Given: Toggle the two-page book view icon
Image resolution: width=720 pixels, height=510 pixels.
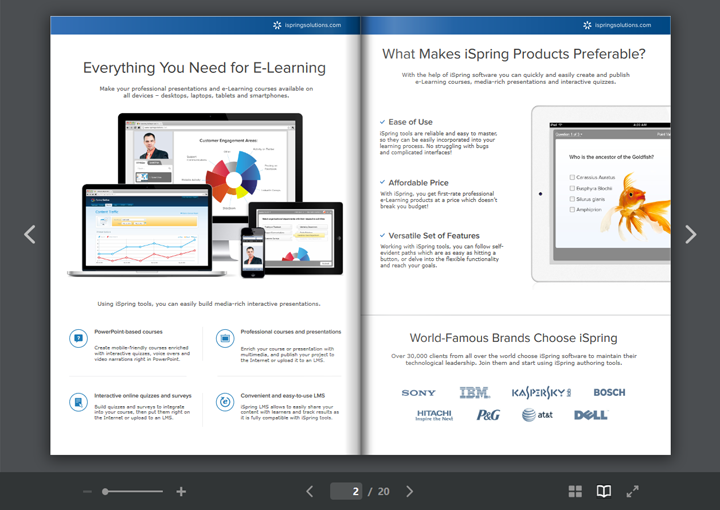Looking at the screenshot, I should coord(604,492).
